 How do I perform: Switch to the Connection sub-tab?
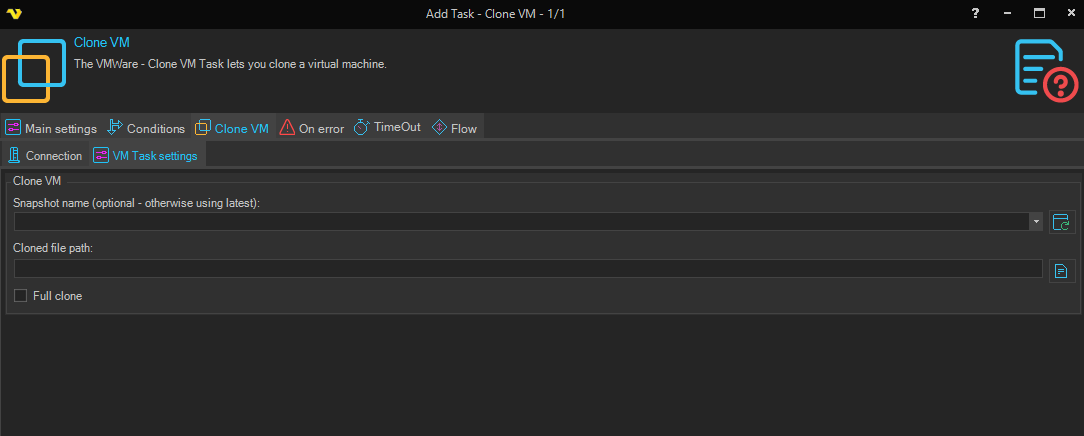tap(44, 156)
